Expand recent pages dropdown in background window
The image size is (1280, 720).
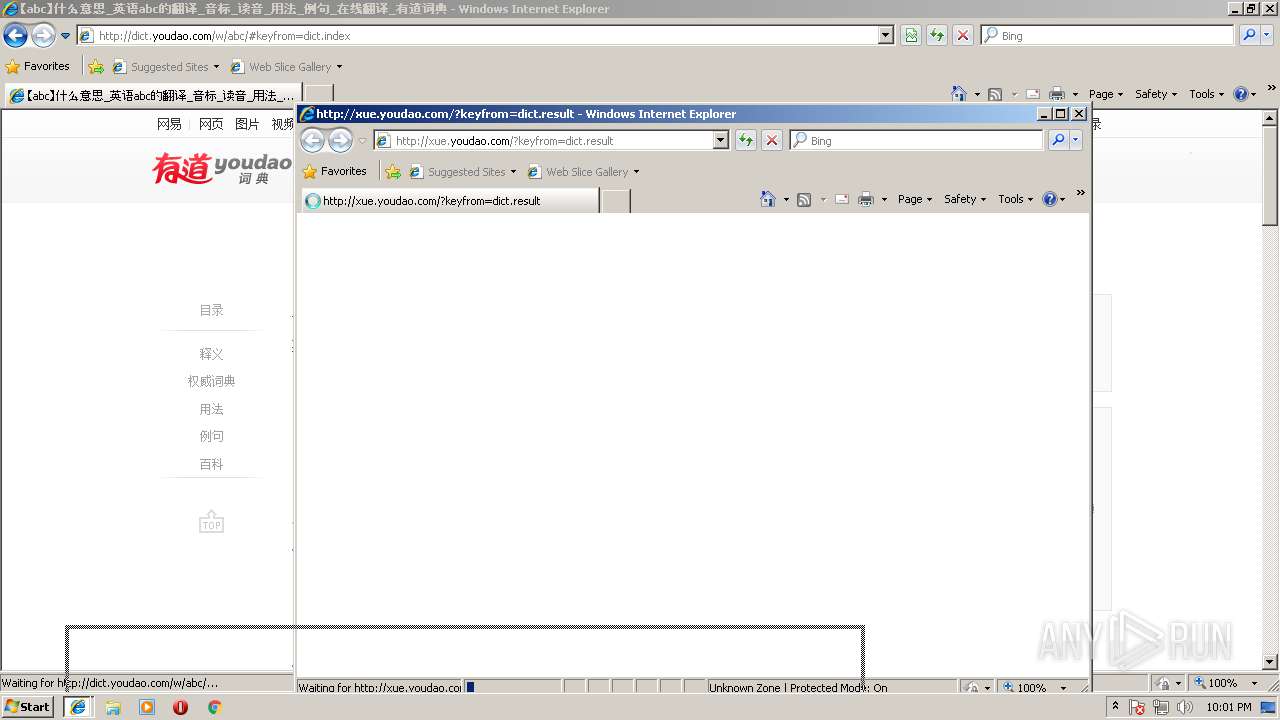tap(65, 36)
